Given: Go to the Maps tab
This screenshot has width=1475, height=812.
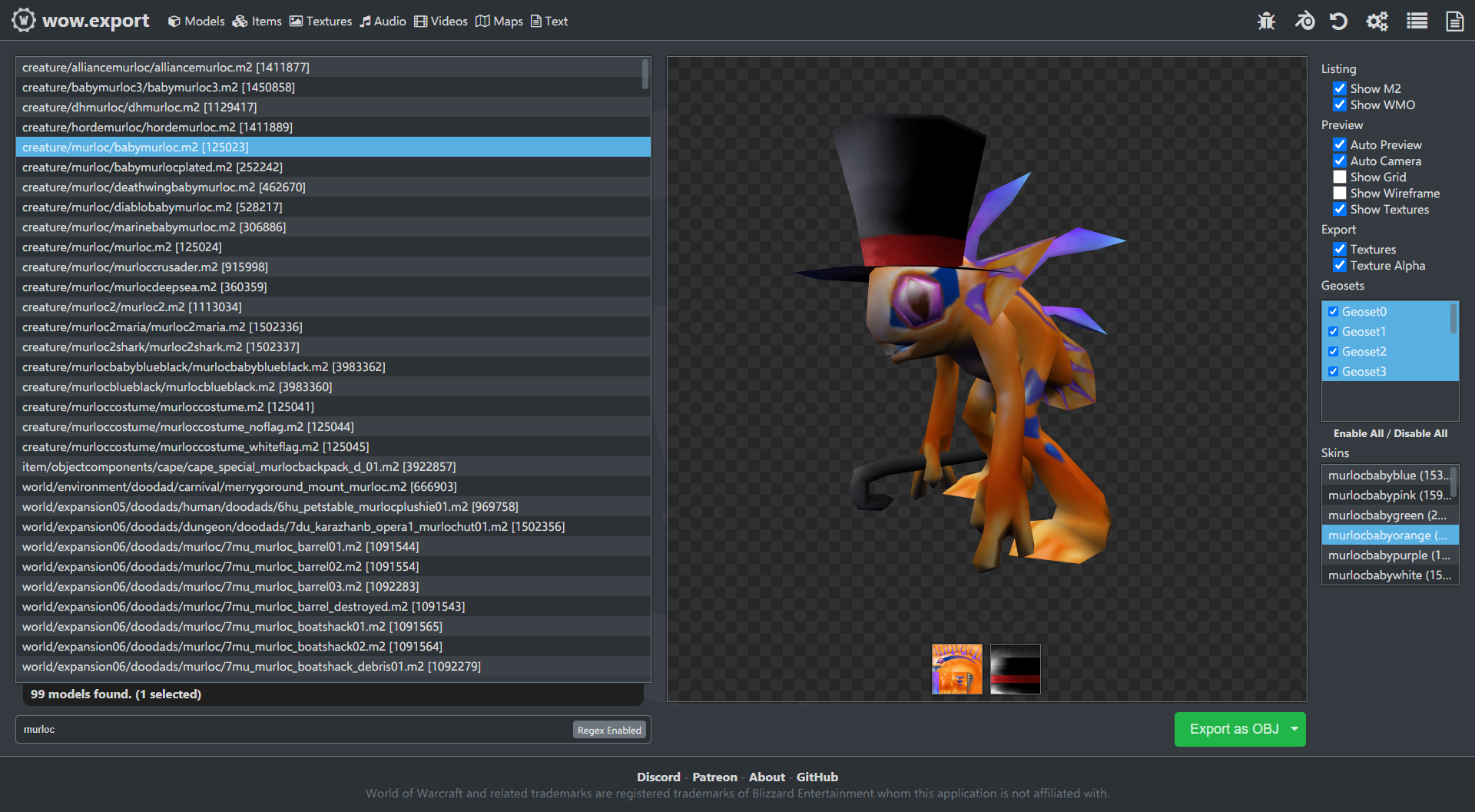Looking at the screenshot, I should click(x=499, y=22).
